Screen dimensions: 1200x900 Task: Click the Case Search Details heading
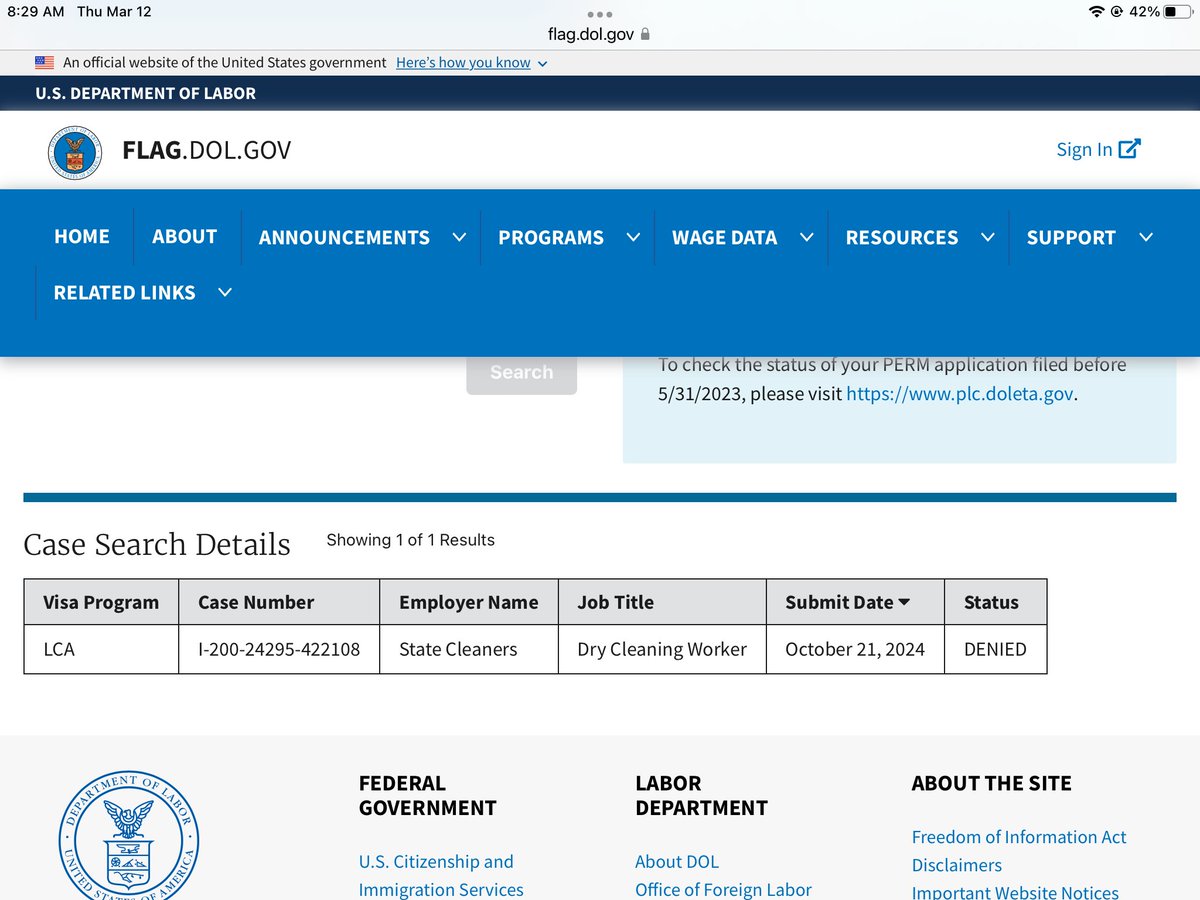tap(157, 544)
